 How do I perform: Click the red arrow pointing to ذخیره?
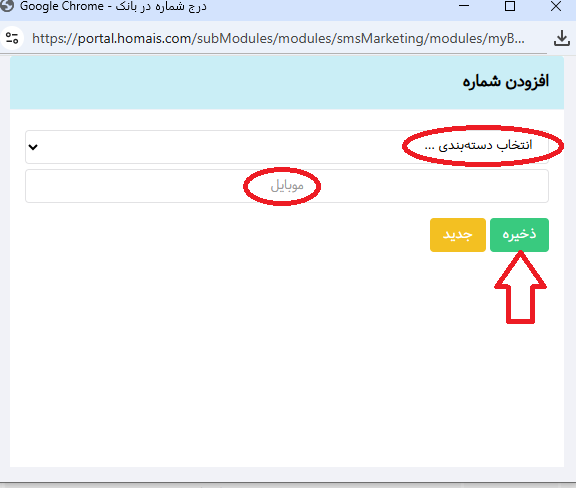(520, 287)
